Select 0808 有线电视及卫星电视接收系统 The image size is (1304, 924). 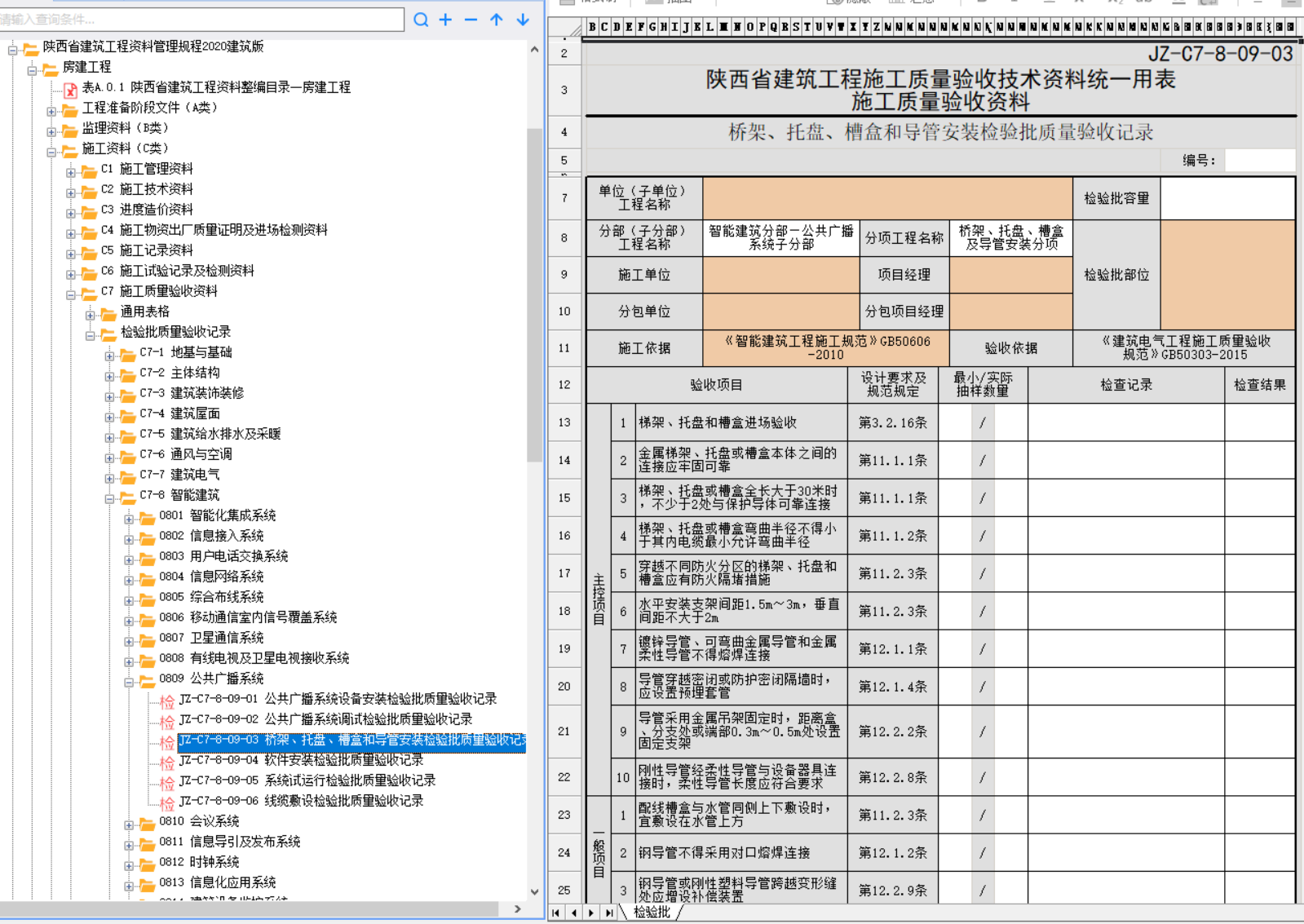254,658
